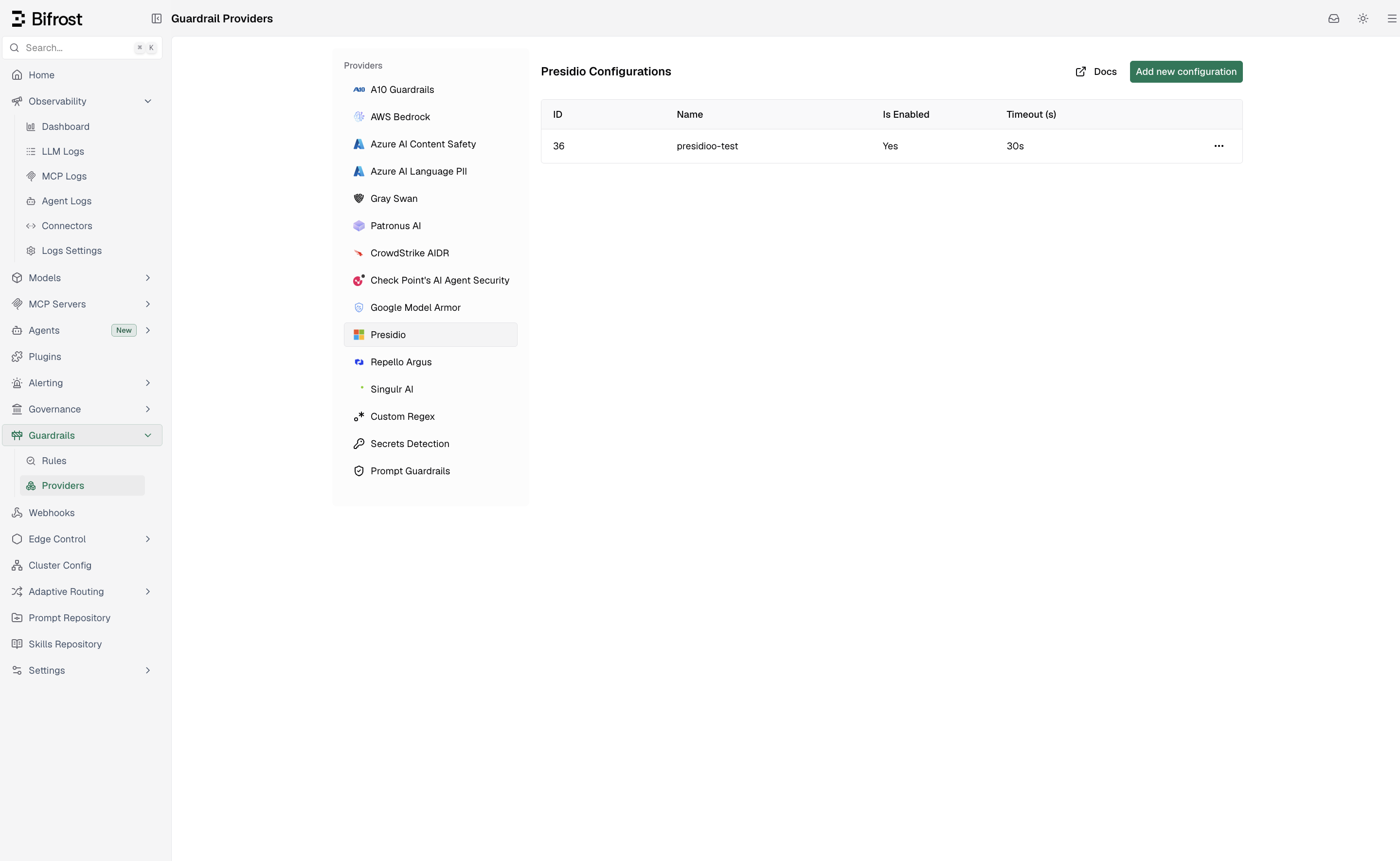Expand the Governance section
Screen dimensions: 1400x861
click(82, 409)
